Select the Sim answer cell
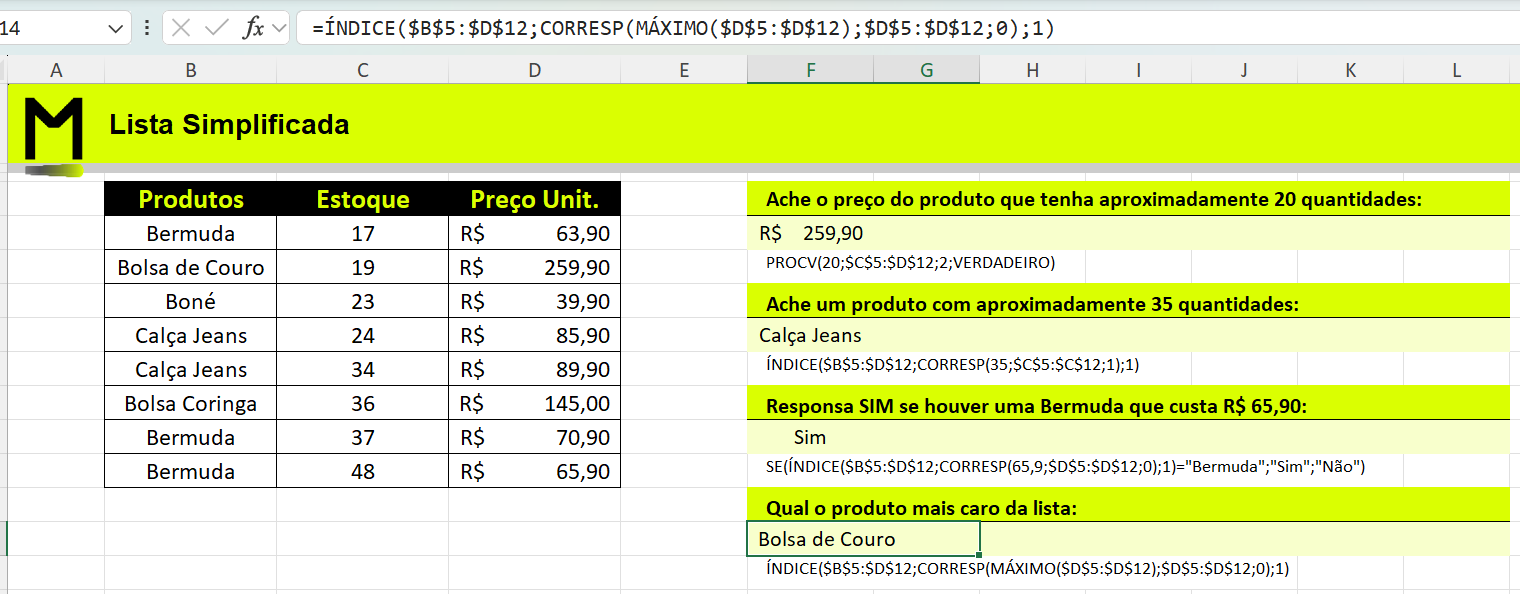The image size is (1520, 594). [x=810, y=437]
